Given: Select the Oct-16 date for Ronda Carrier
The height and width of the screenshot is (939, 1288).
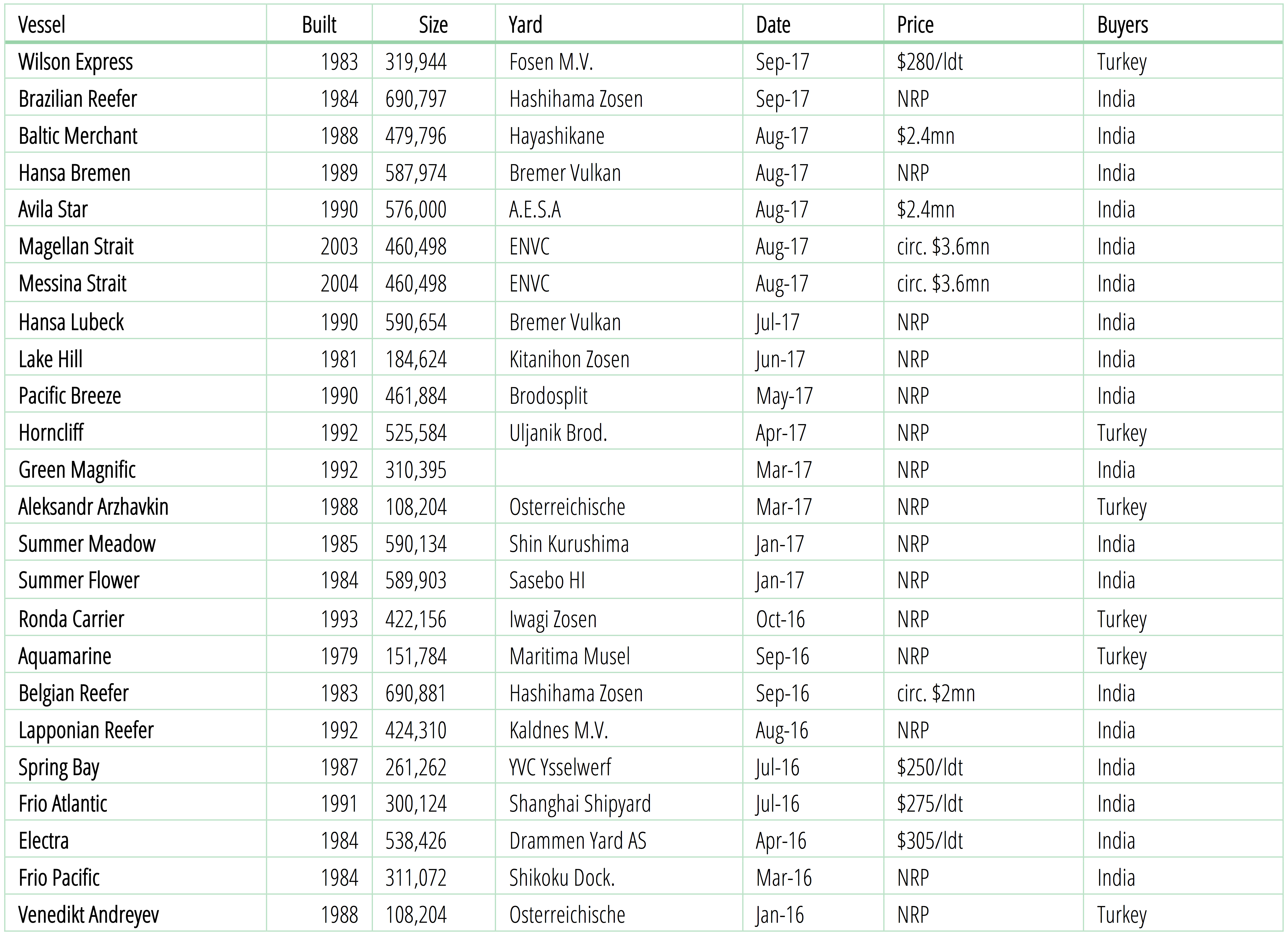Looking at the screenshot, I should tap(780, 620).
